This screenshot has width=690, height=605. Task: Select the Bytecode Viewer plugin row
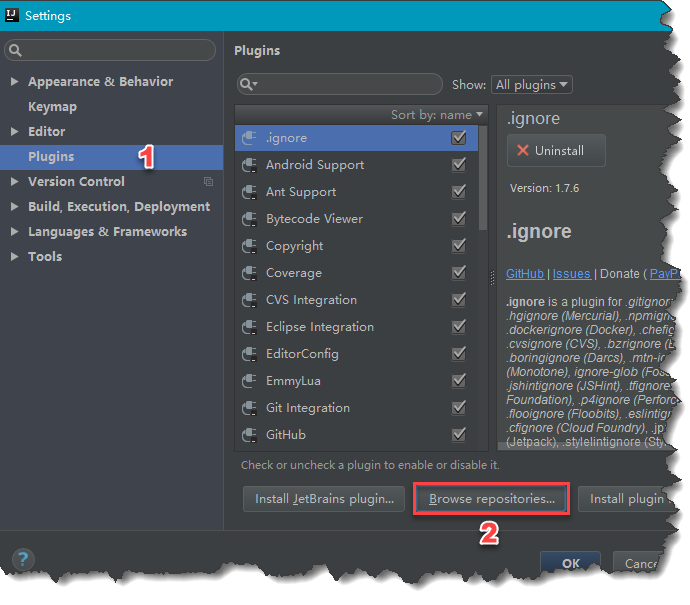pyautogui.click(x=356, y=219)
